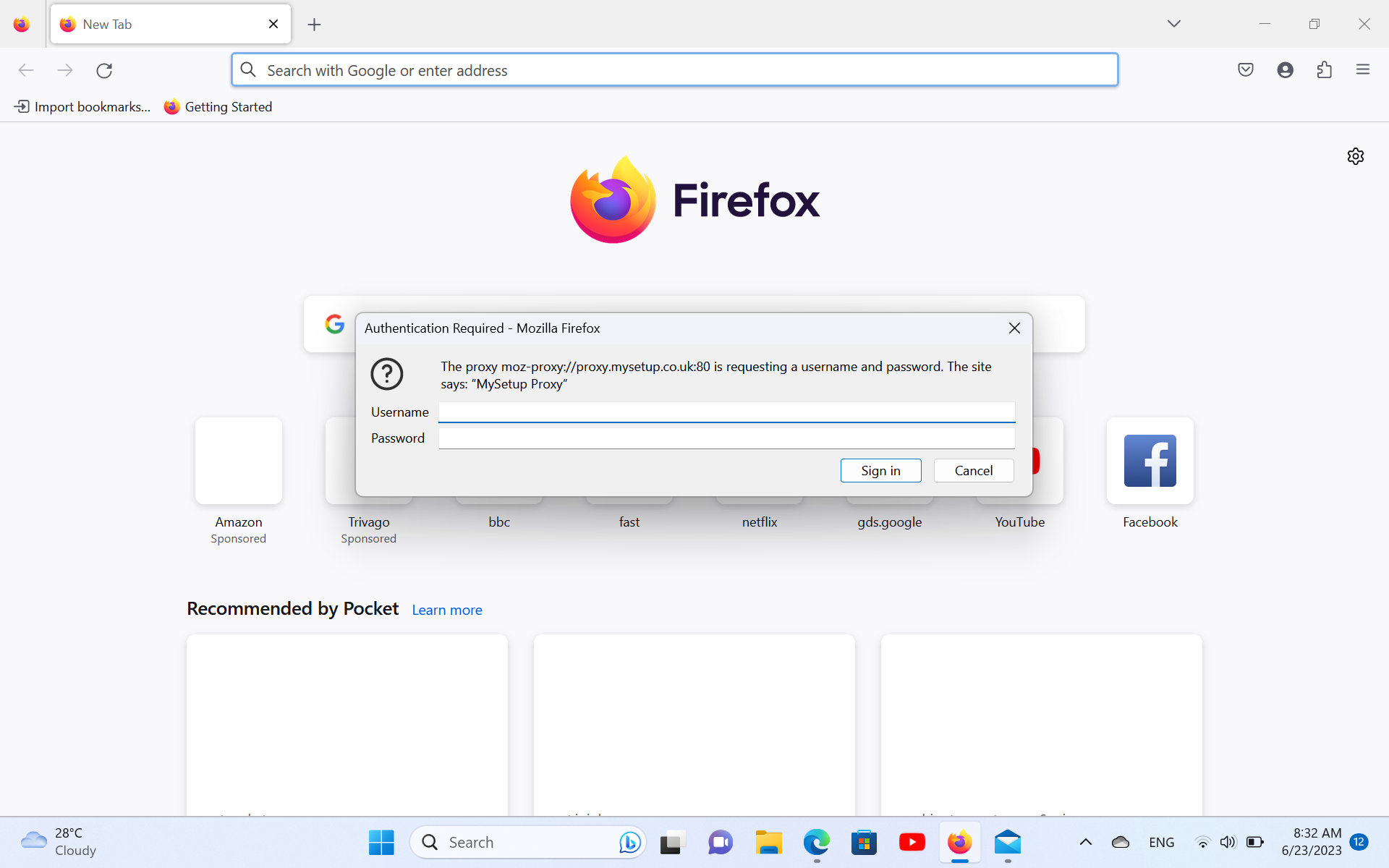Click the Username input field
Image resolution: width=1389 pixels, height=868 pixels.
[x=726, y=412]
